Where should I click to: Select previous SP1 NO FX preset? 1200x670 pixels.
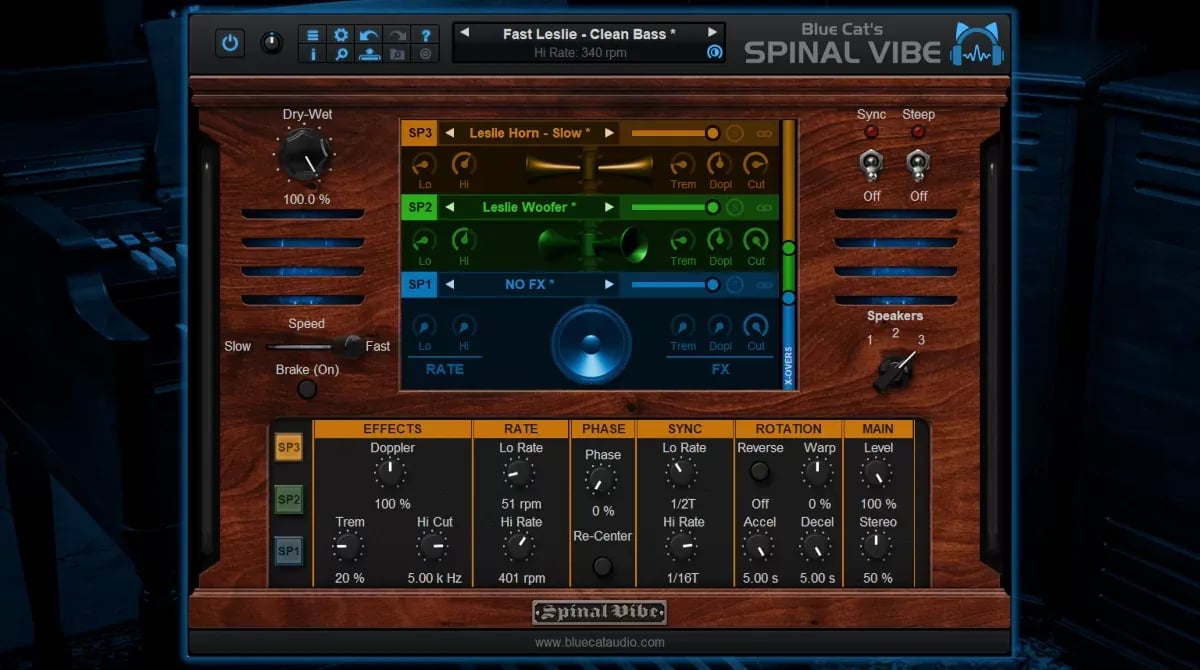pos(450,284)
